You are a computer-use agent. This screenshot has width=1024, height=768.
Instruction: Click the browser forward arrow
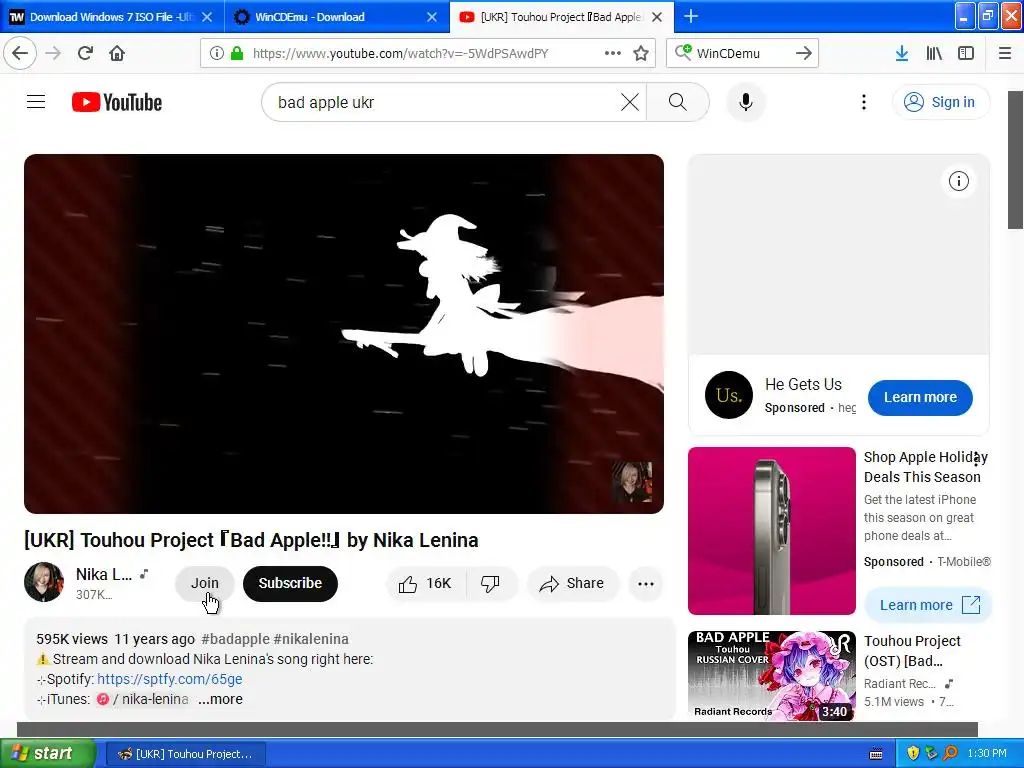[53, 53]
